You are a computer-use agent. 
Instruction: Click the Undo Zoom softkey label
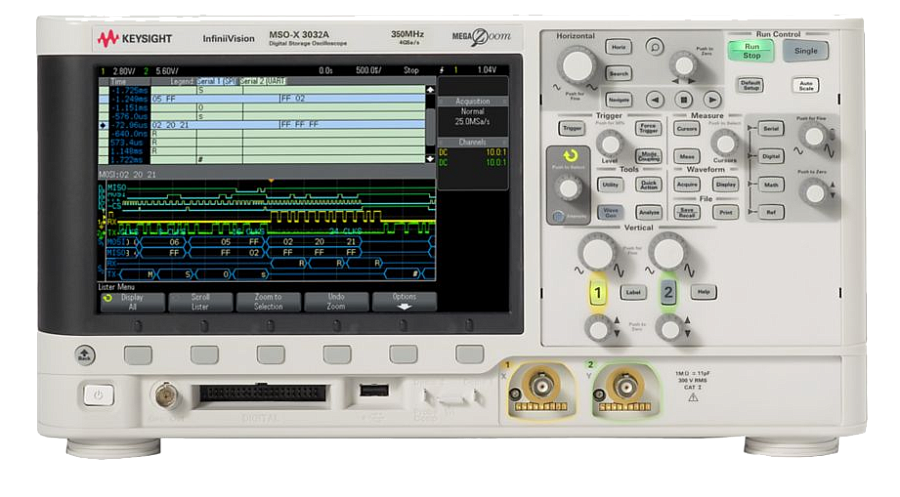tap(336, 302)
